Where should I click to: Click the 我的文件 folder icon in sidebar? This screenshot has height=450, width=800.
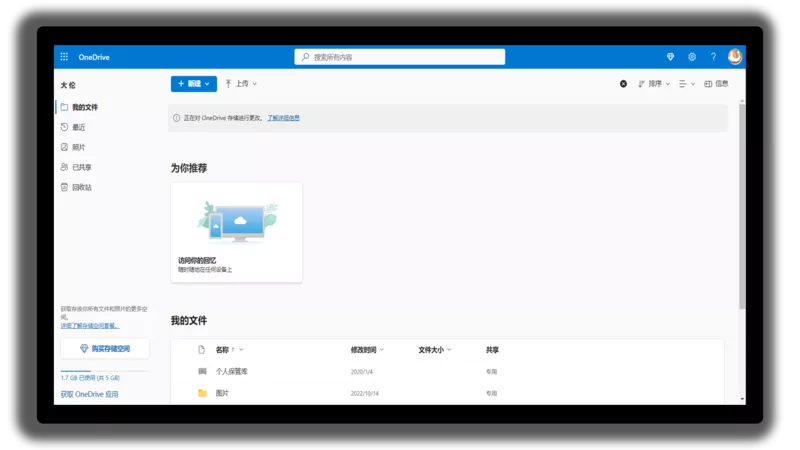coord(64,107)
